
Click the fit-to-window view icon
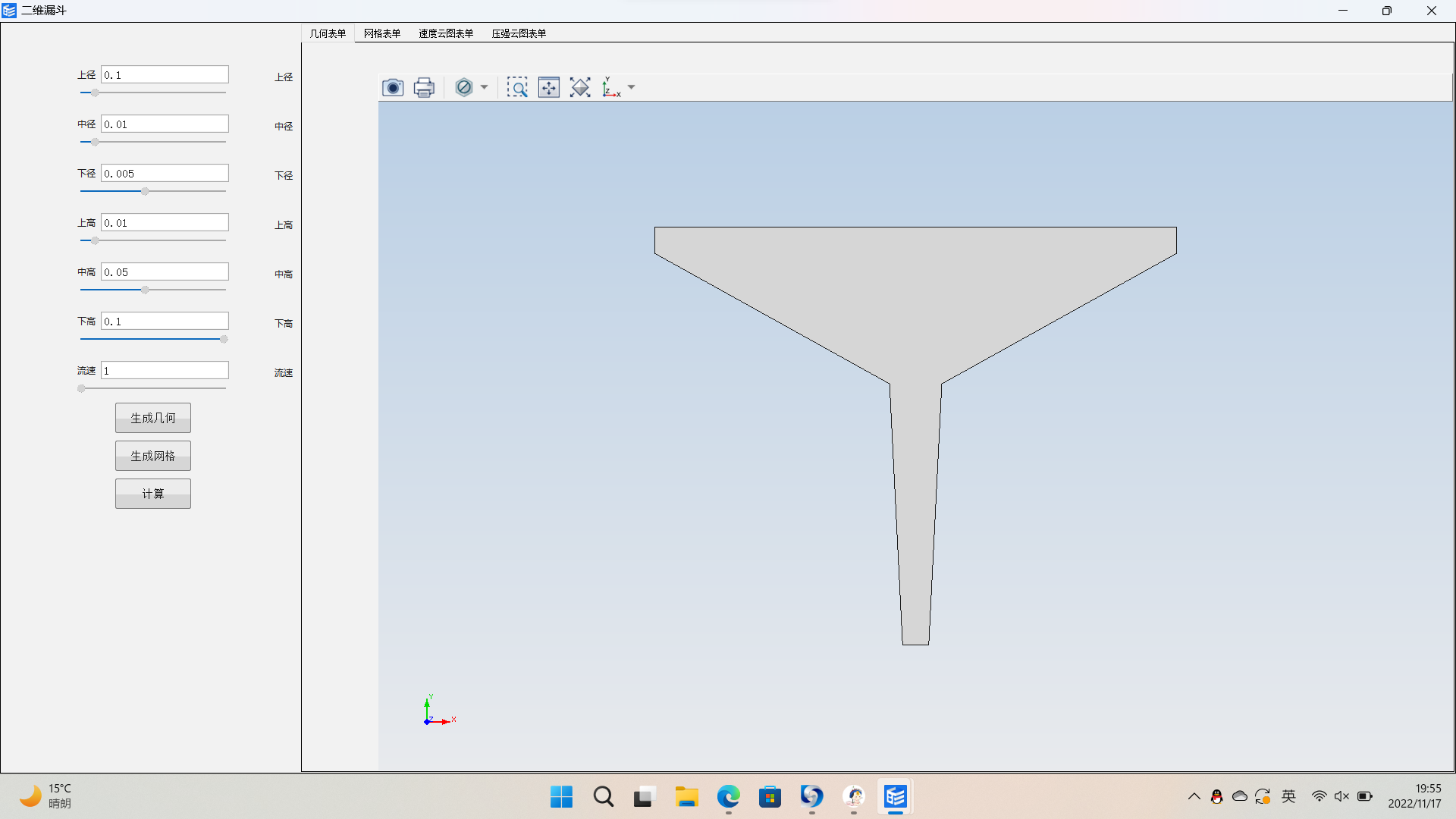[549, 87]
